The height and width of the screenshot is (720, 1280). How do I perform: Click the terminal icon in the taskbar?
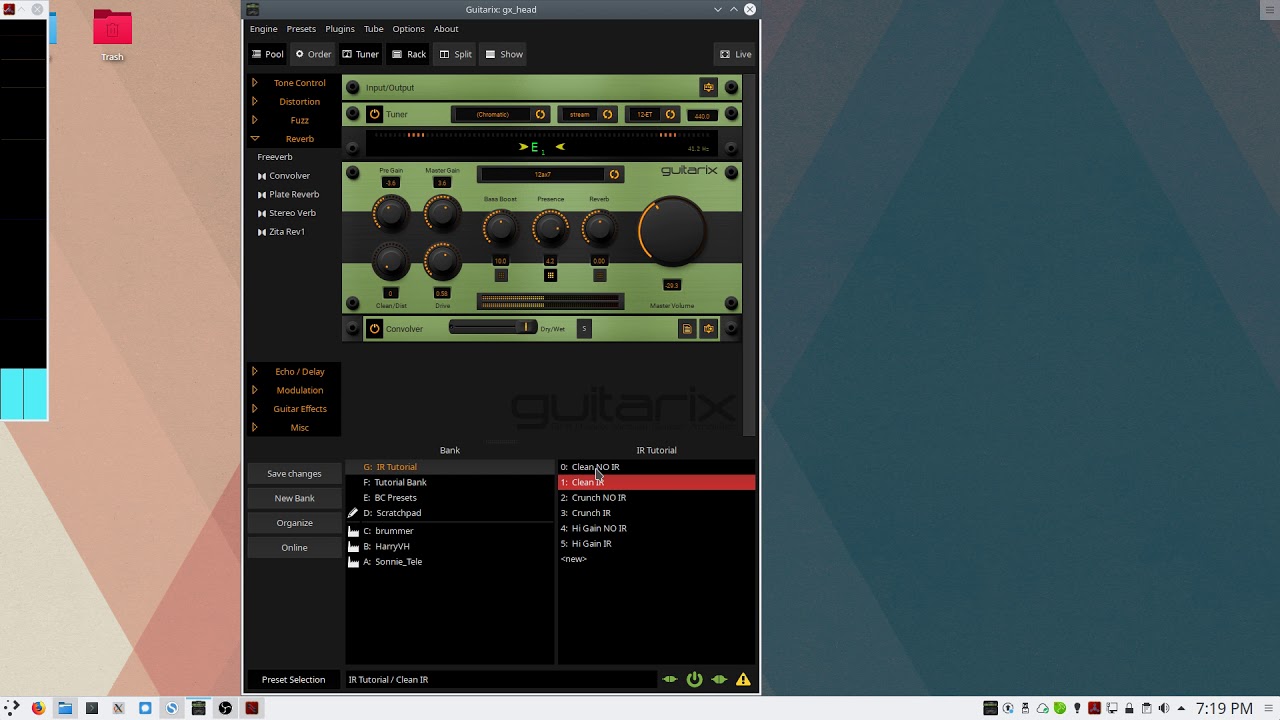point(92,708)
